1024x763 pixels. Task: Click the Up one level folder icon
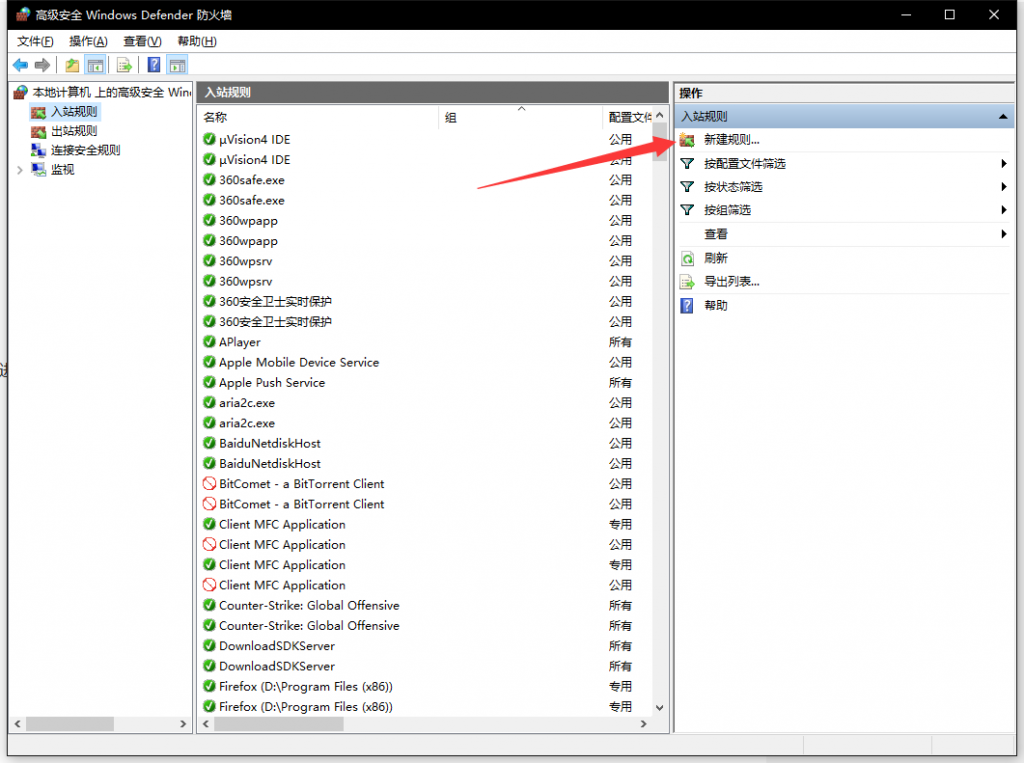pyautogui.click(x=72, y=65)
